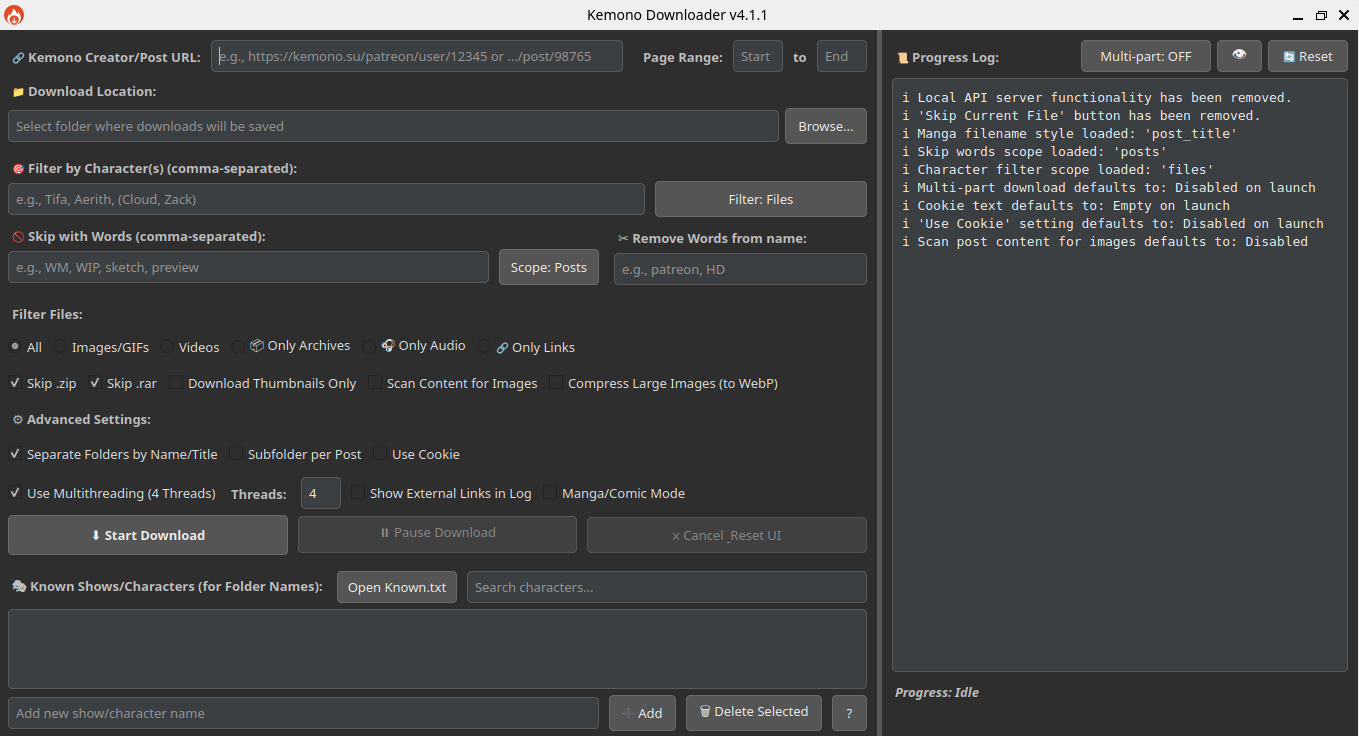Click the flame app icon in title bar
This screenshot has width=1359, height=736.
tap(14, 15)
